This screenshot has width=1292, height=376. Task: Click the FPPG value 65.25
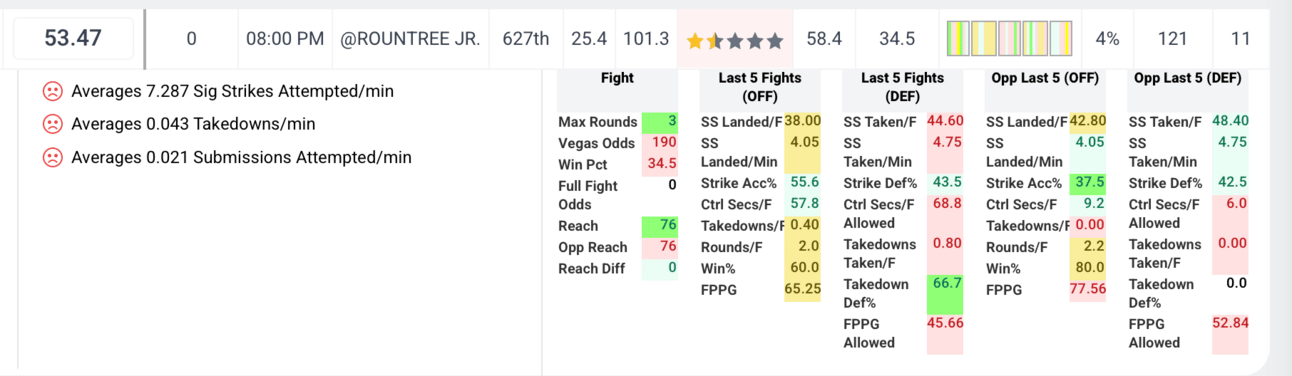[802, 288]
